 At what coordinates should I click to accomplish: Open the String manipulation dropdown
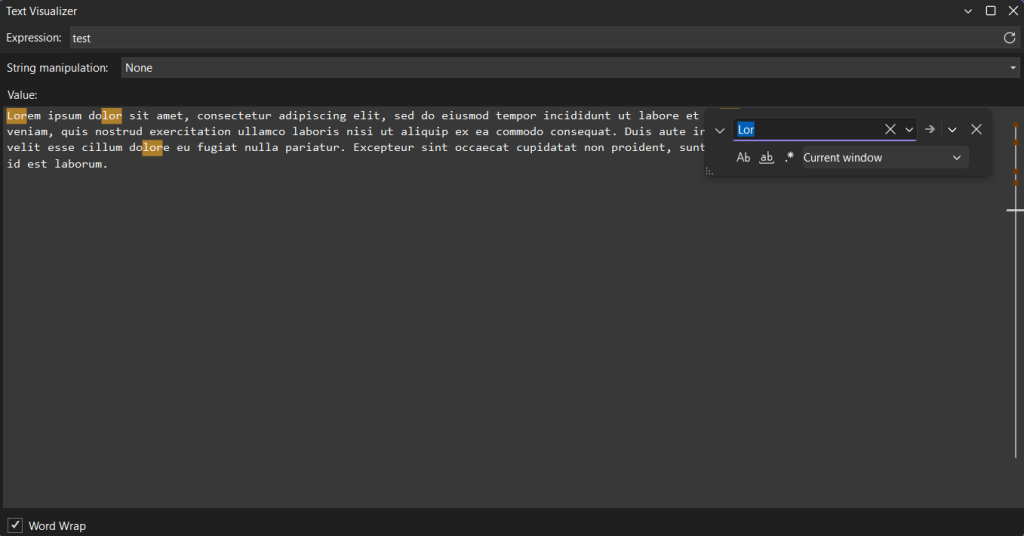tap(570, 68)
